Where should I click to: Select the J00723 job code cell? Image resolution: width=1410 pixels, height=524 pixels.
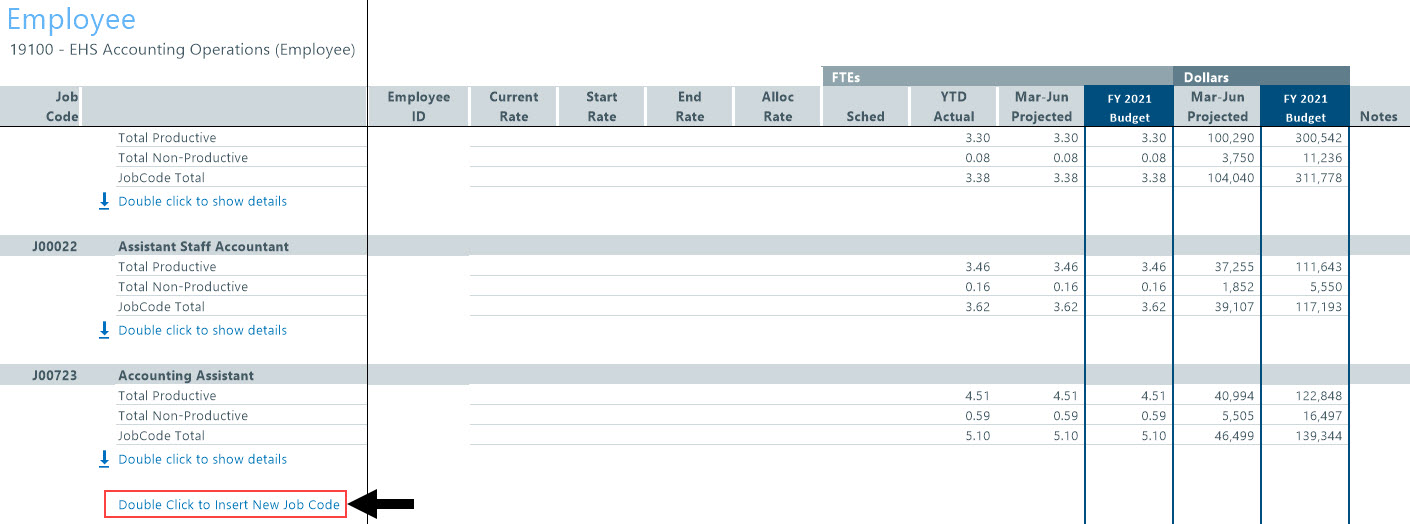coord(54,376)
